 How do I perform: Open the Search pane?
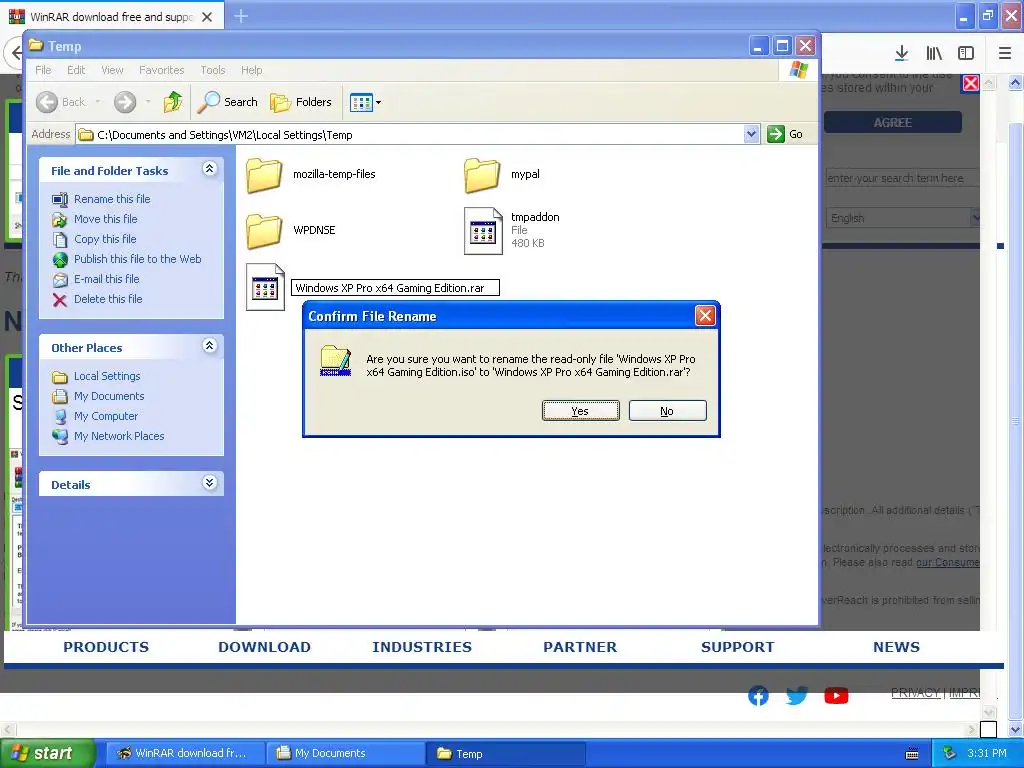[228, 102]
